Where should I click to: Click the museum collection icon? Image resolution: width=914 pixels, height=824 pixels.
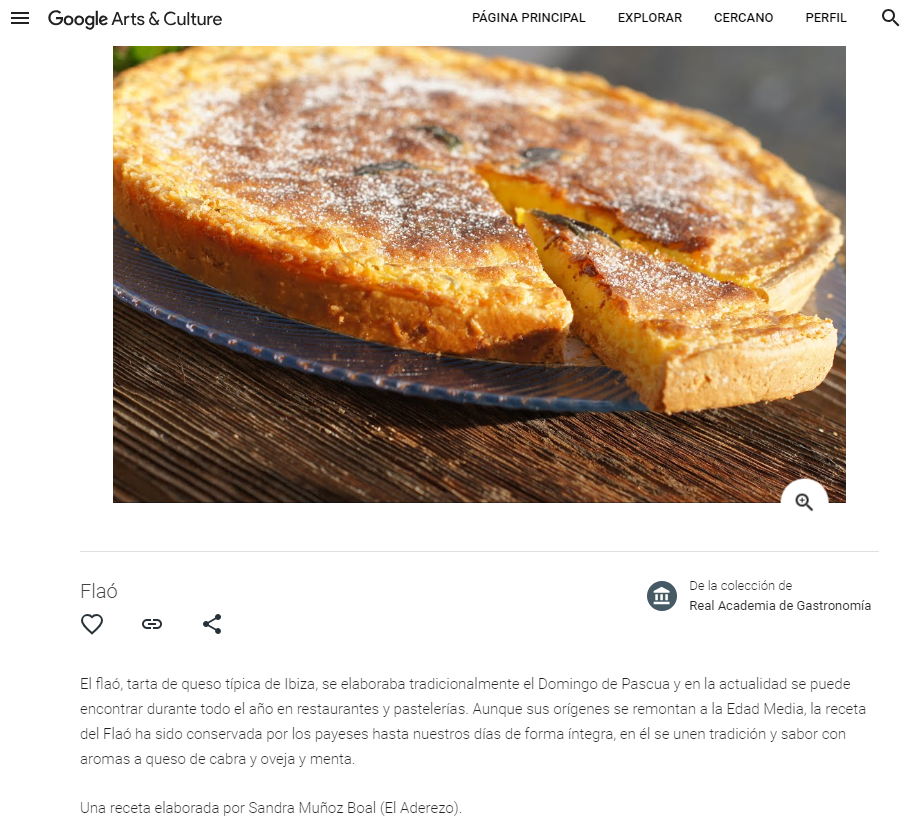tap(662, 596)
